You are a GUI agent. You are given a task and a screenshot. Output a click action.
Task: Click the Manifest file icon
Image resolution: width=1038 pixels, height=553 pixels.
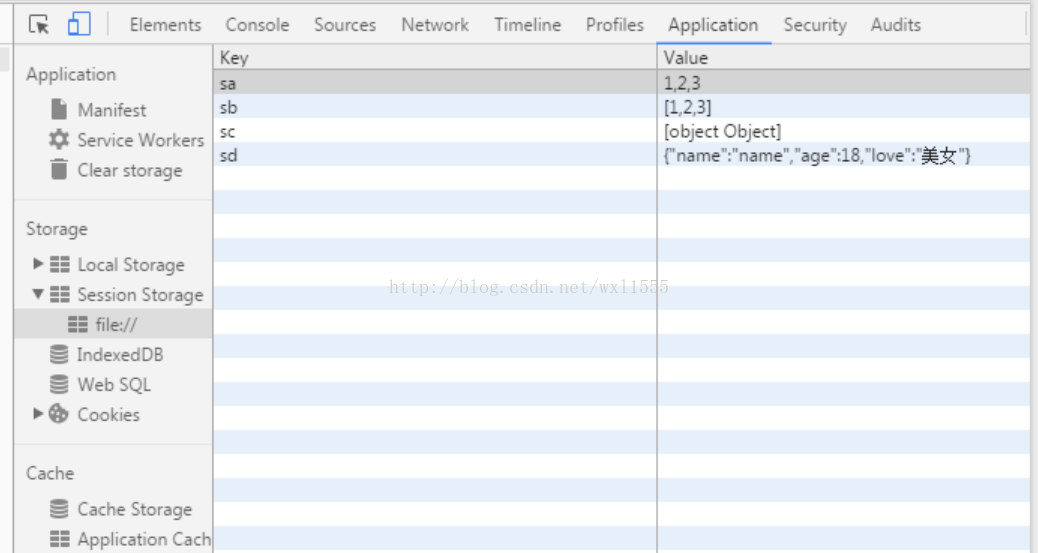[59, 109]
